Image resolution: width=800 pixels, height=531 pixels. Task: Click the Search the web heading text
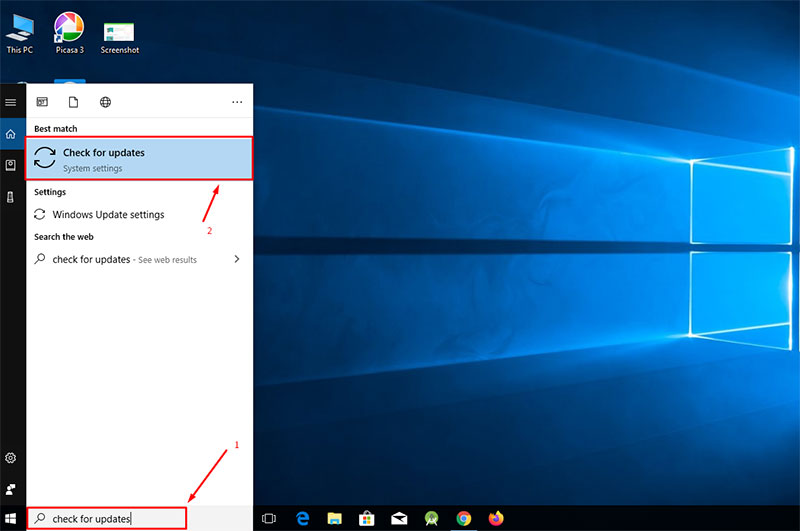(64, 237)
